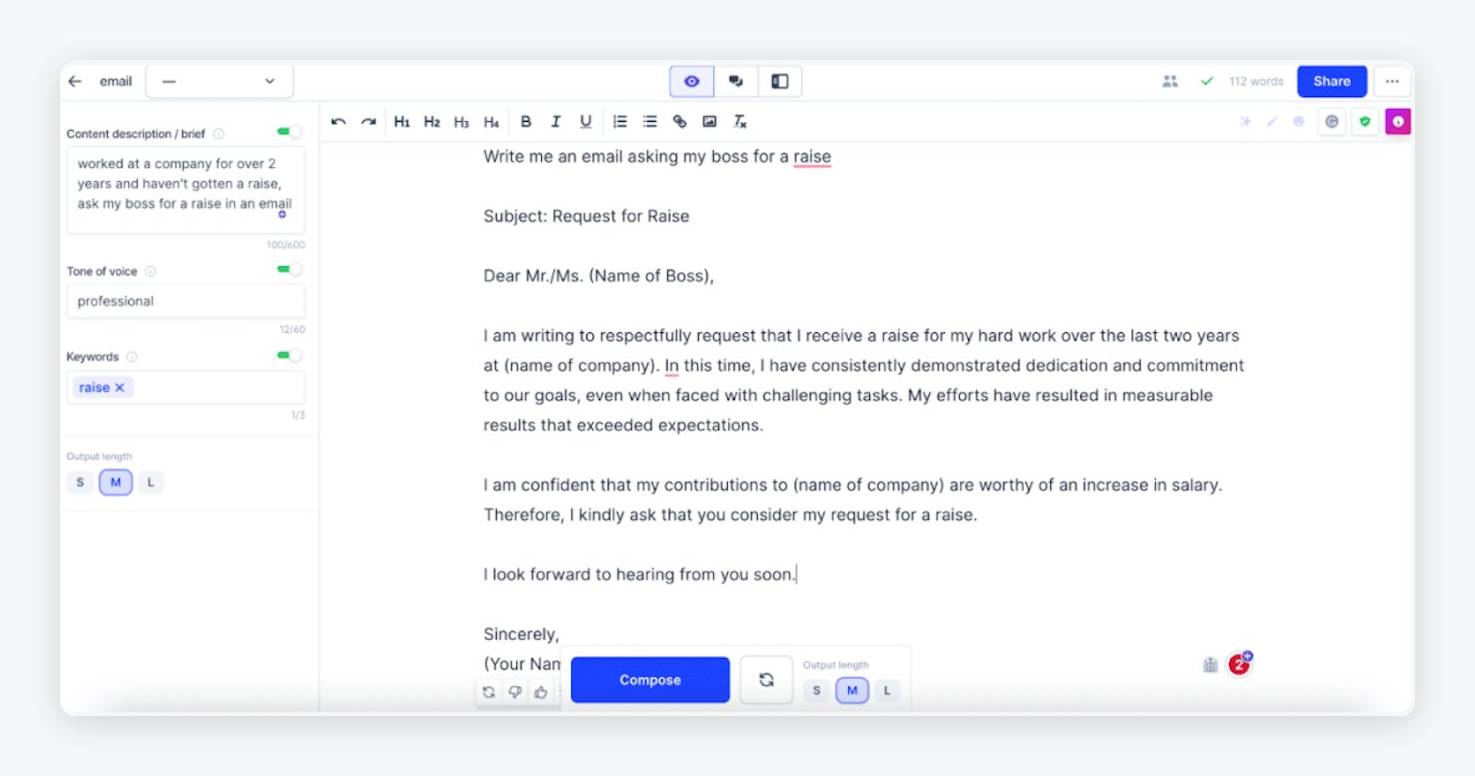Apply Heading 4 formatting
The image size is (1475, 776).
pyautogui.click(x=491, y=122)
